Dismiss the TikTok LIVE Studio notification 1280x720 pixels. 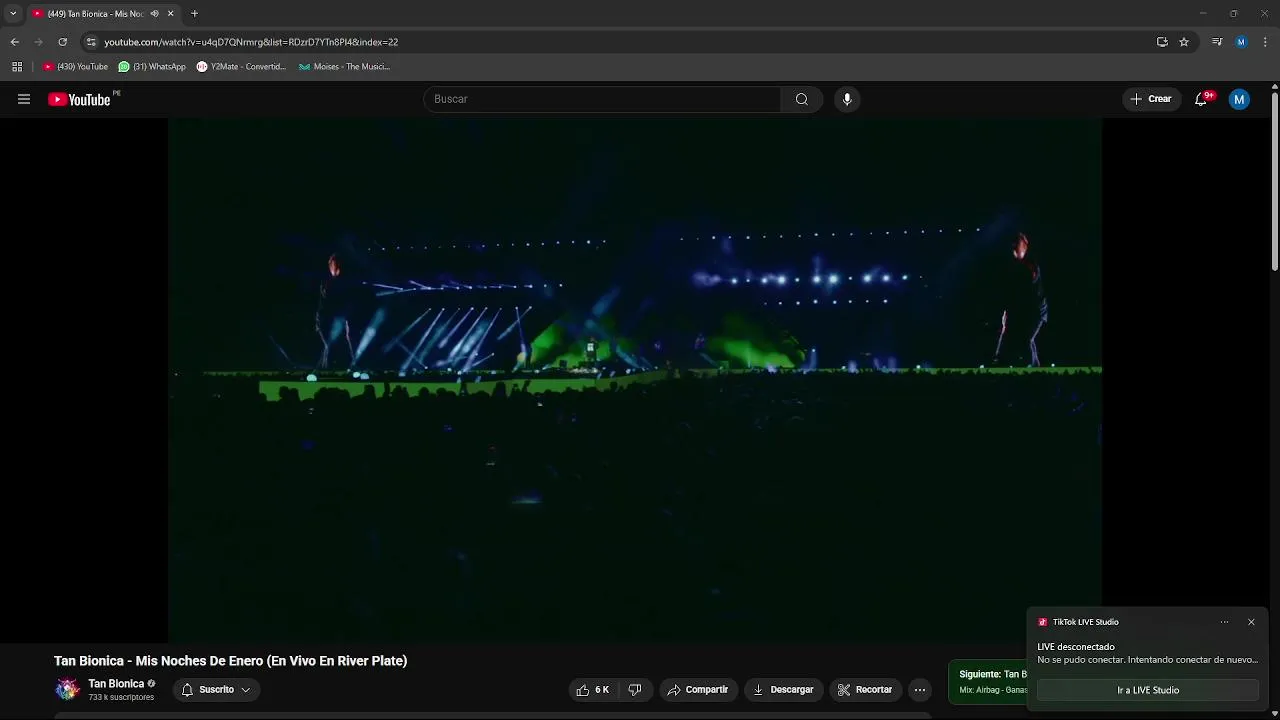(1251, 622)
